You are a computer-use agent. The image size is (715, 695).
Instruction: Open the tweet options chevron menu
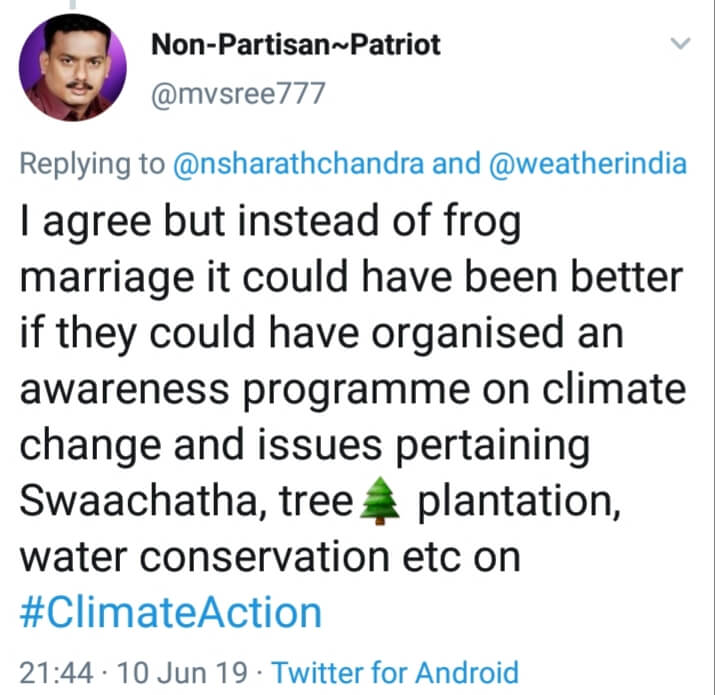tap(680, 45)
